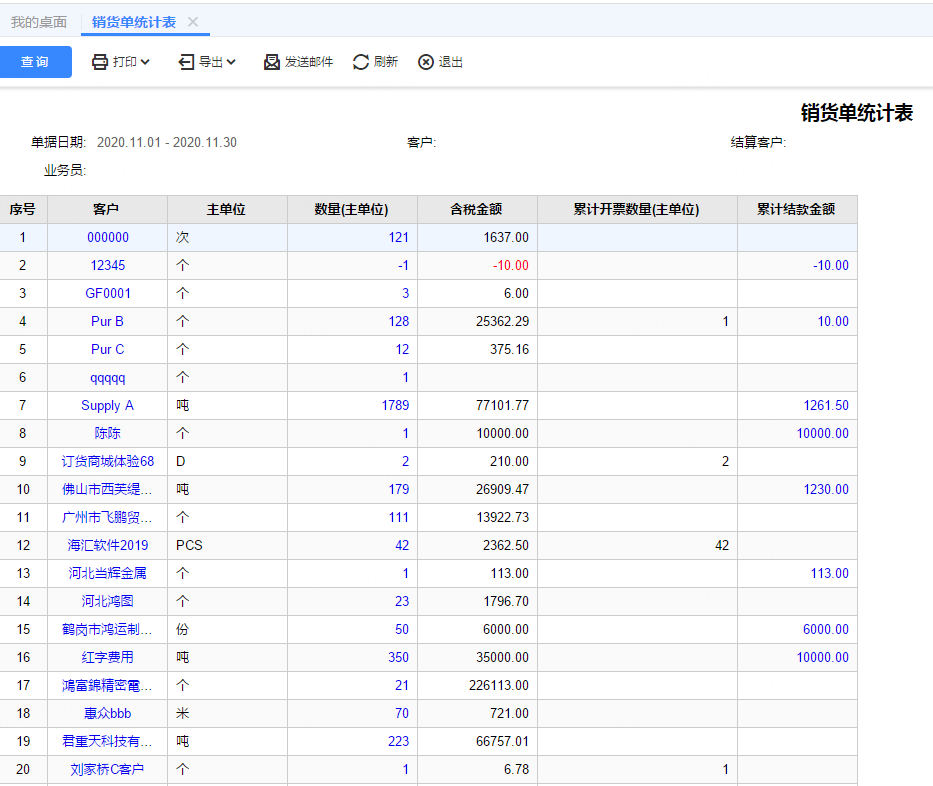Click the export icon for 导出
933x786 pixels.
(x=186, y=62)
